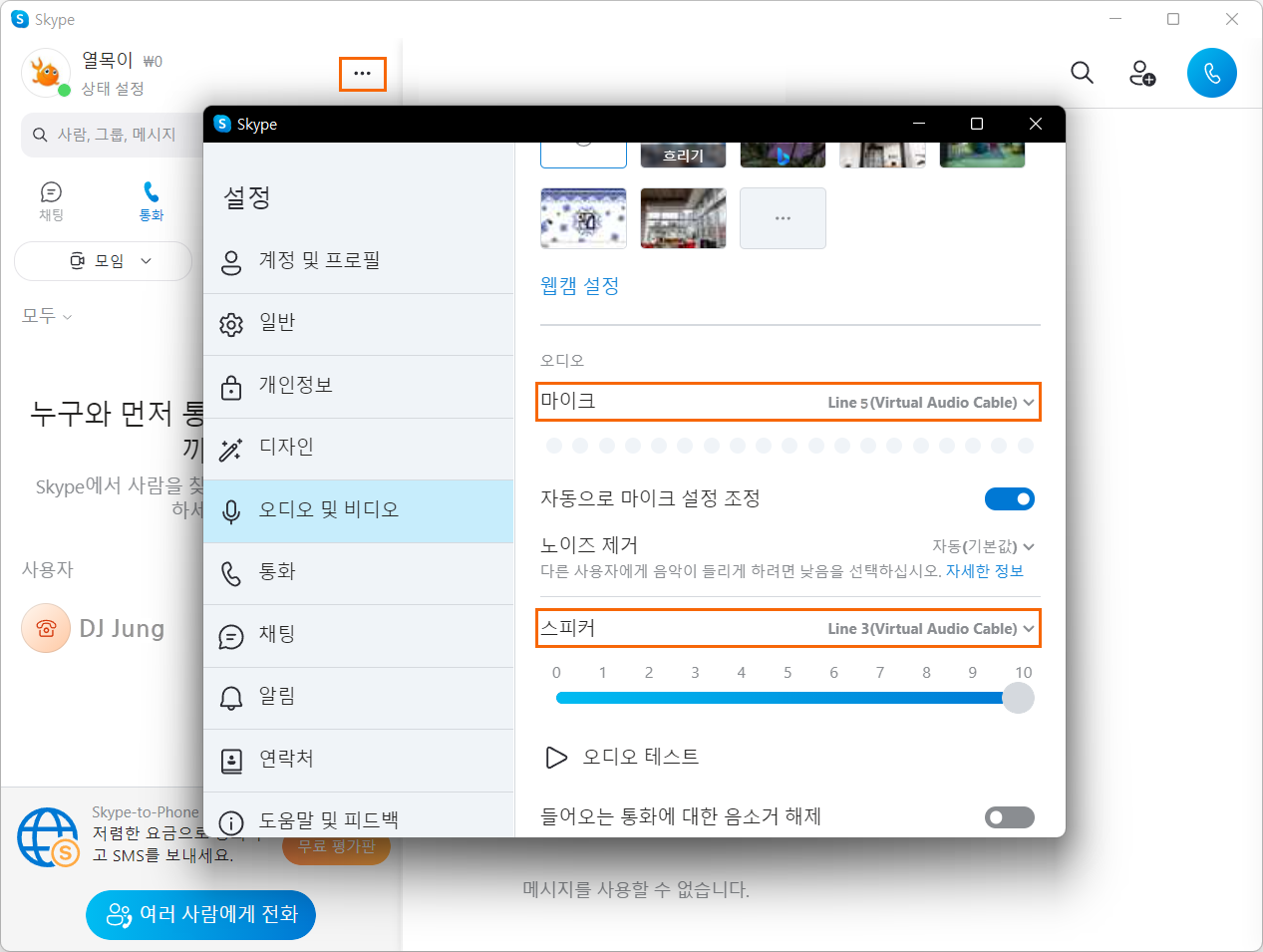Click the speaker volume slider handle
1263x952 pixels.
[1018, 698]
